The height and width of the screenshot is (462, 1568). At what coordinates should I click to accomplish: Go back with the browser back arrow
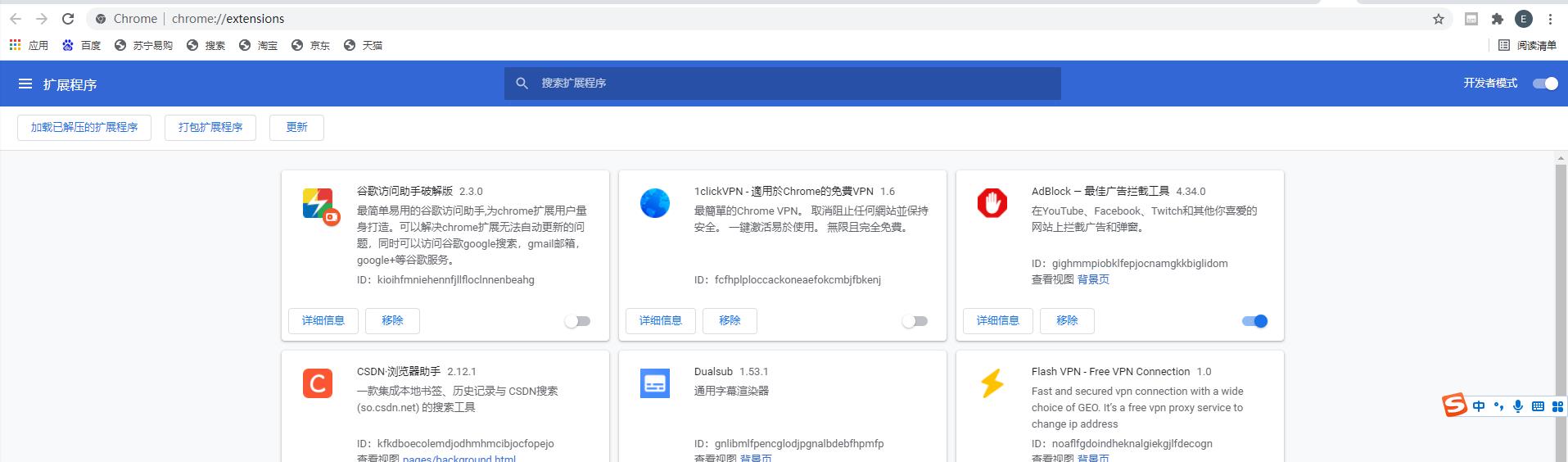coord(16,19)
